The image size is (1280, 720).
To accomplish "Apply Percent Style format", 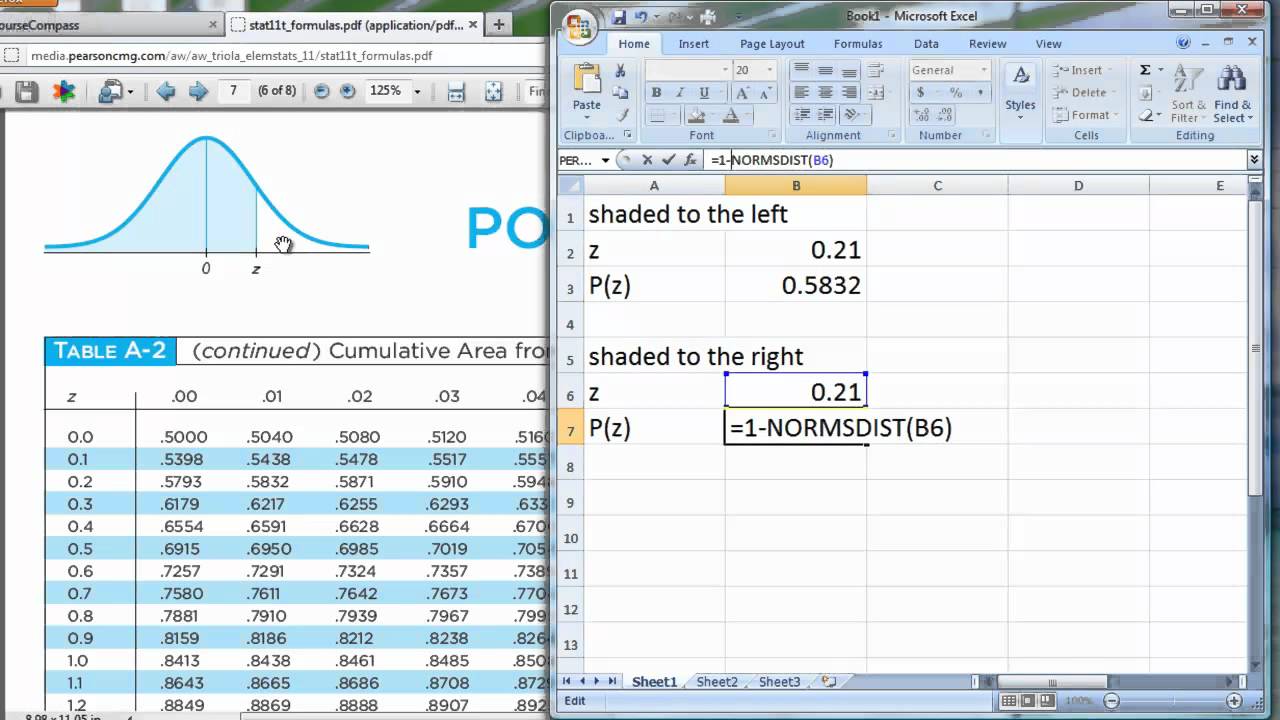I will 954,93.
